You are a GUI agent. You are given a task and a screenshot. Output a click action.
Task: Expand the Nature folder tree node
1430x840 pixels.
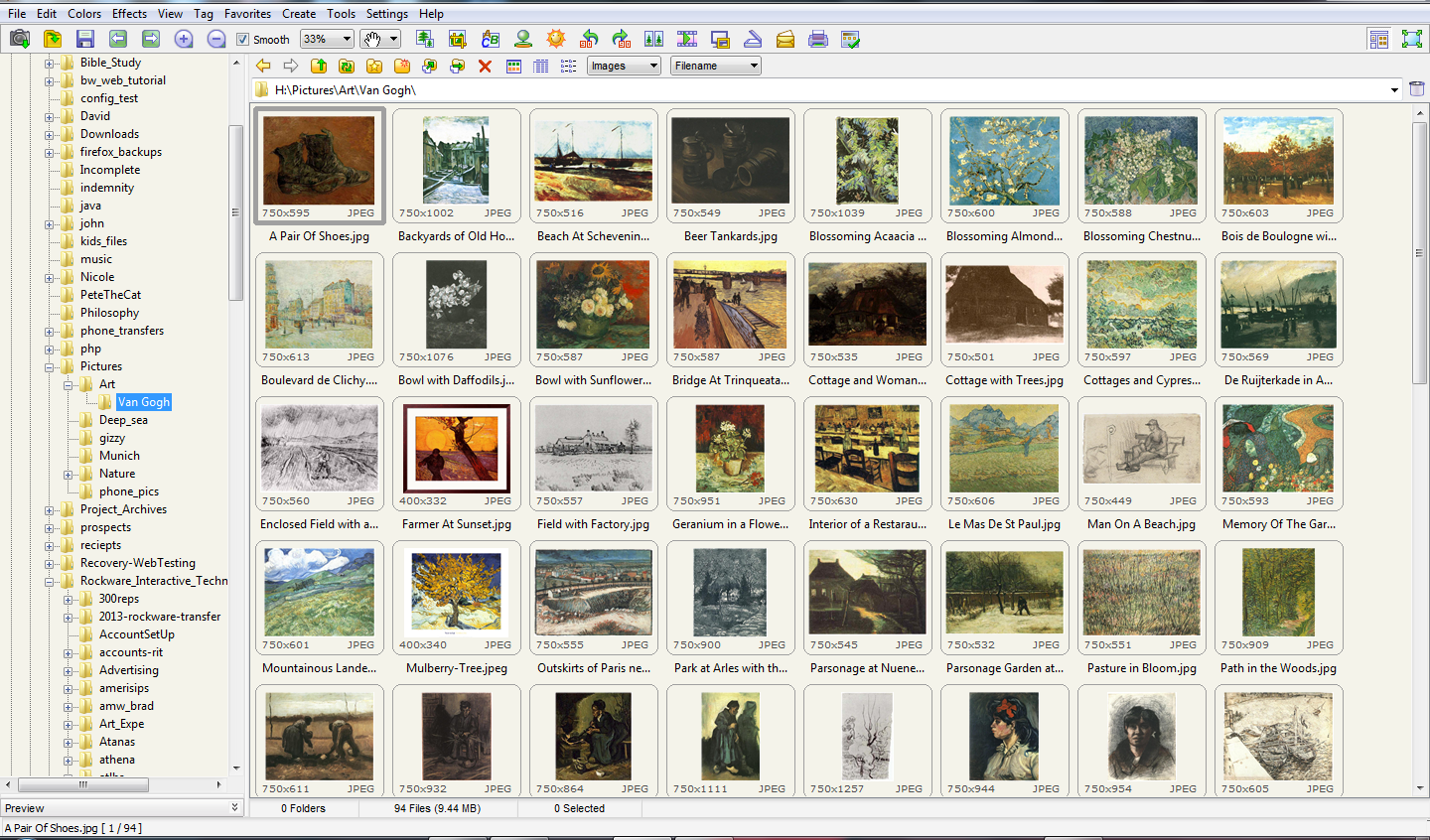(x=69, y=474)
